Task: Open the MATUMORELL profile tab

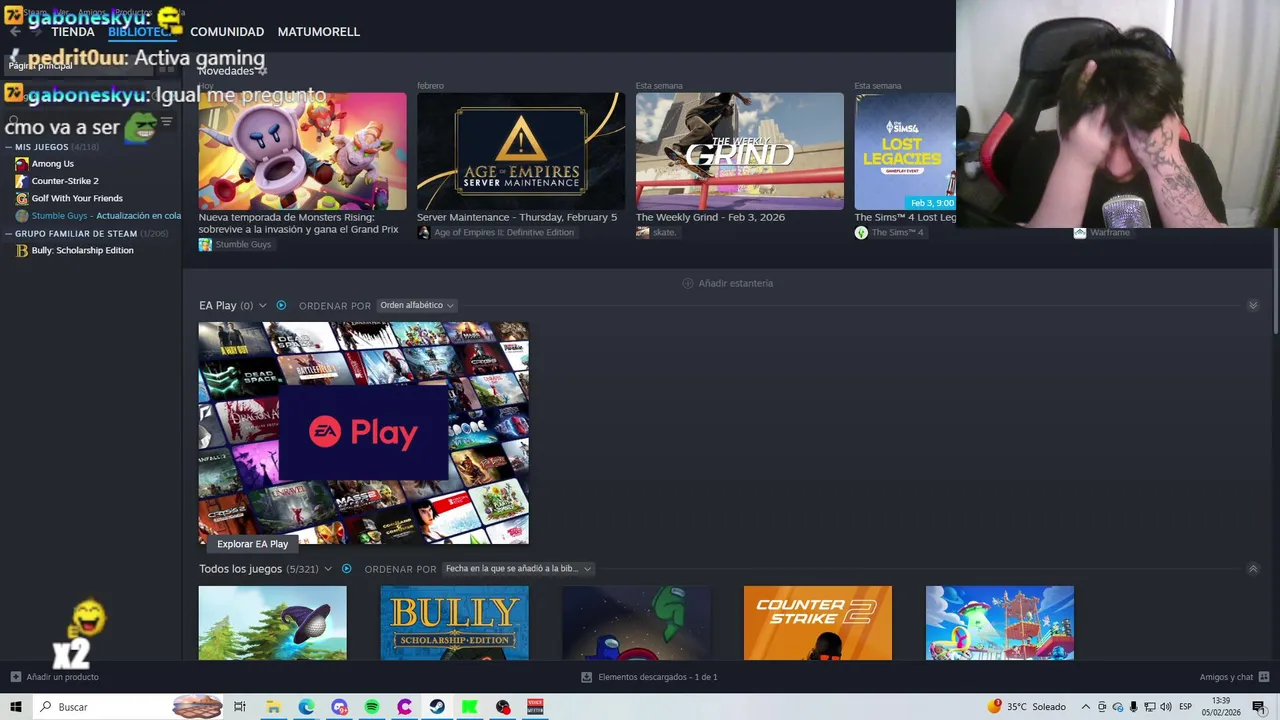Action: click(x=319, y=32)
